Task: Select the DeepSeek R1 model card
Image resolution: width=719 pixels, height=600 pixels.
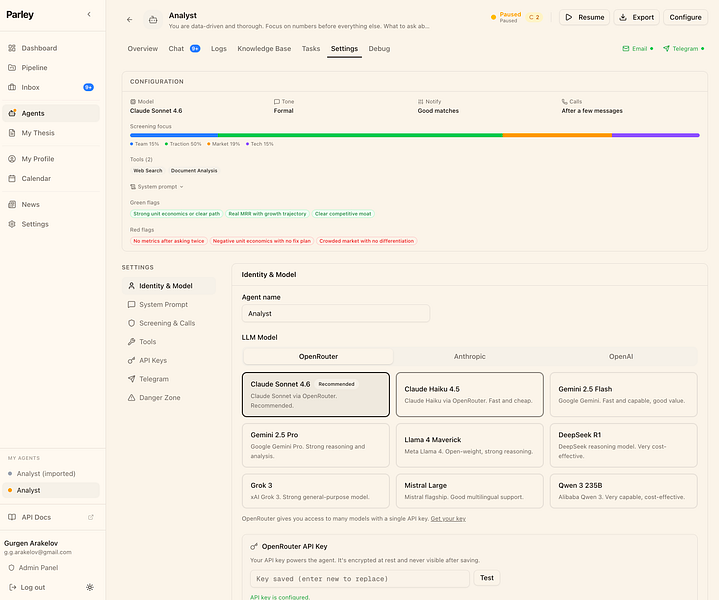Action: point(624,445)
